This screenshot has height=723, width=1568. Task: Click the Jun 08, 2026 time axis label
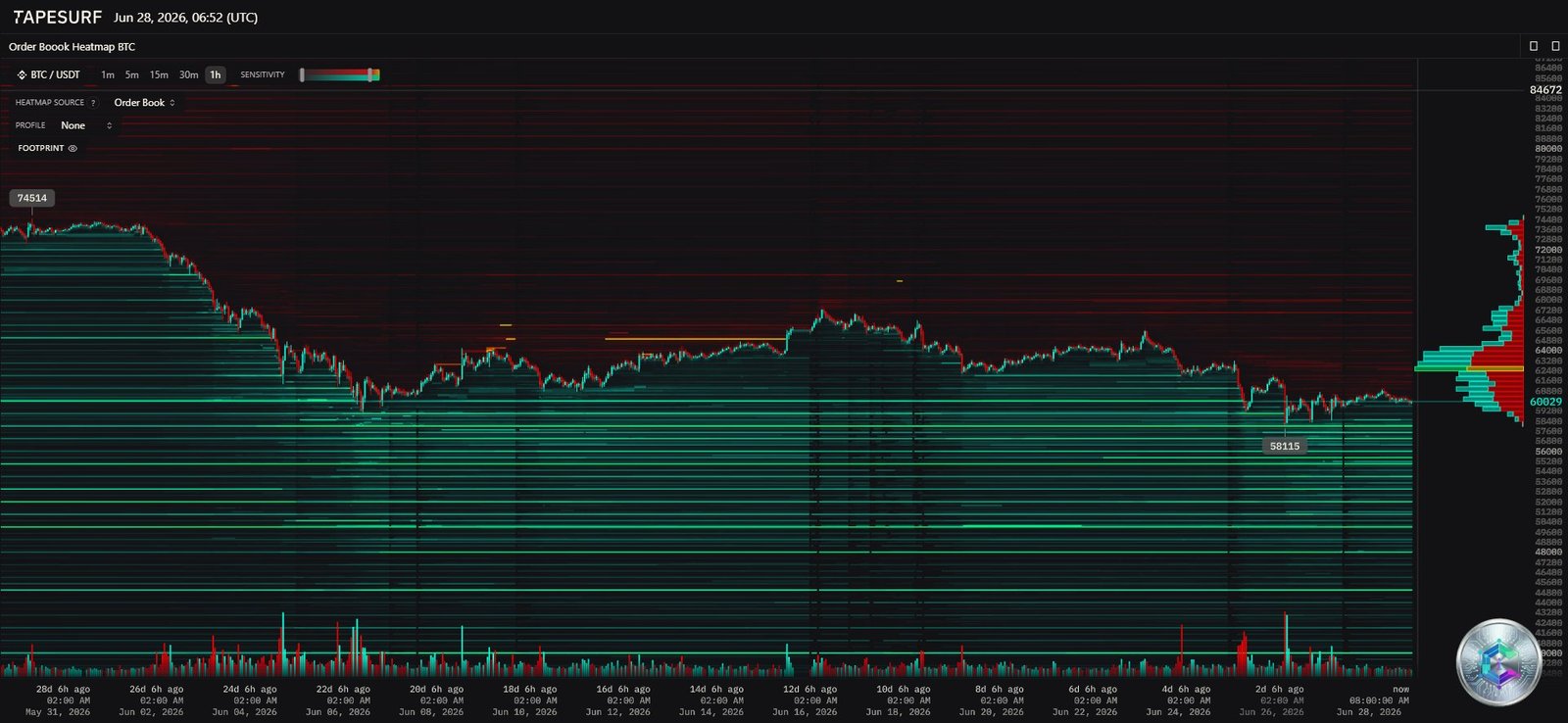[431, 712]
